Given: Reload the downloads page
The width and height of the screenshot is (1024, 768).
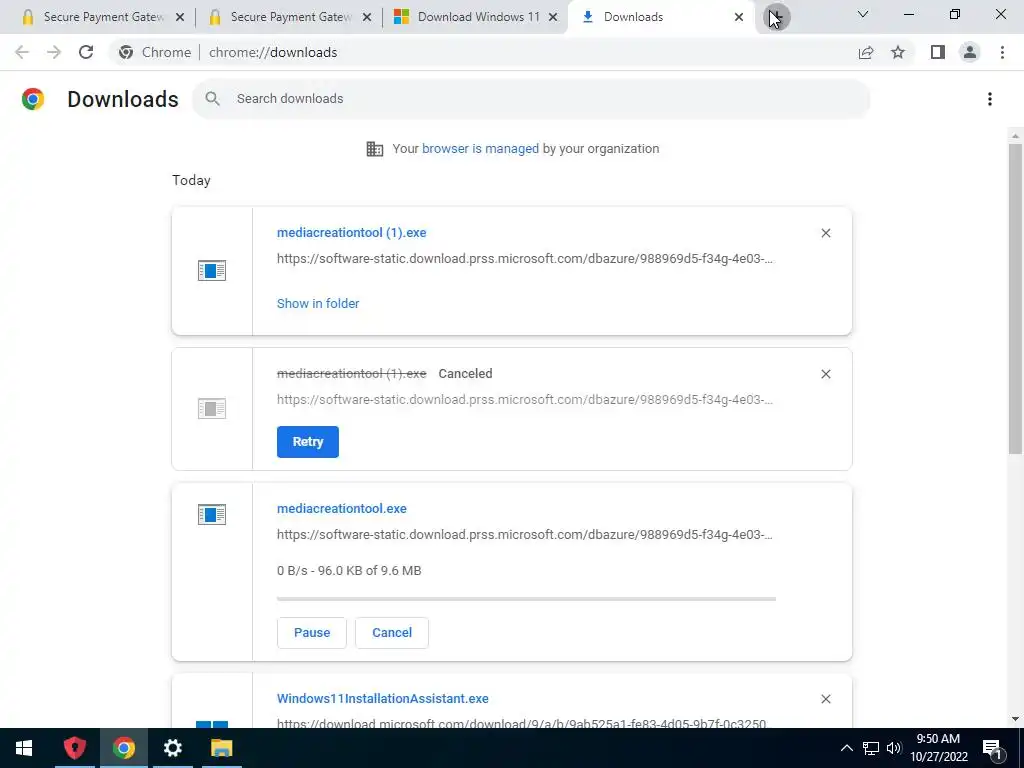Looking at the screenshot, I should click(x=86, y=52).
